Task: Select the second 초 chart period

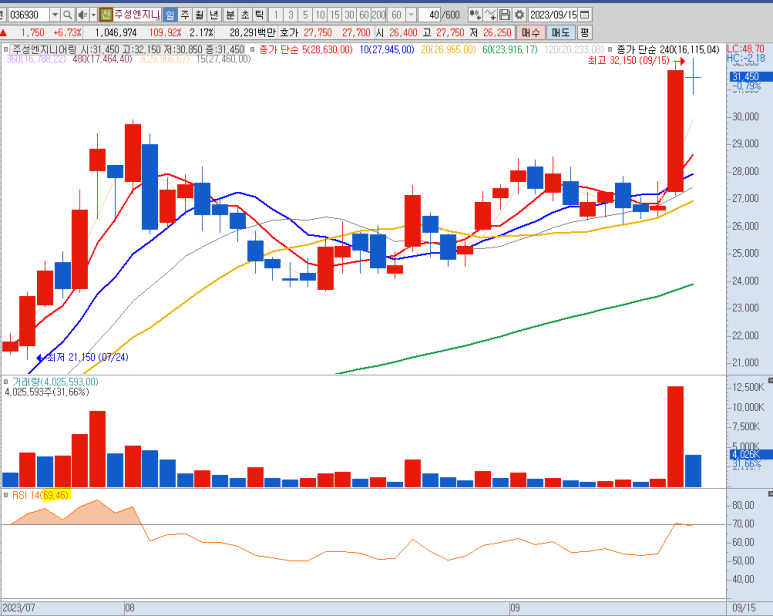Action: point(245,15)
